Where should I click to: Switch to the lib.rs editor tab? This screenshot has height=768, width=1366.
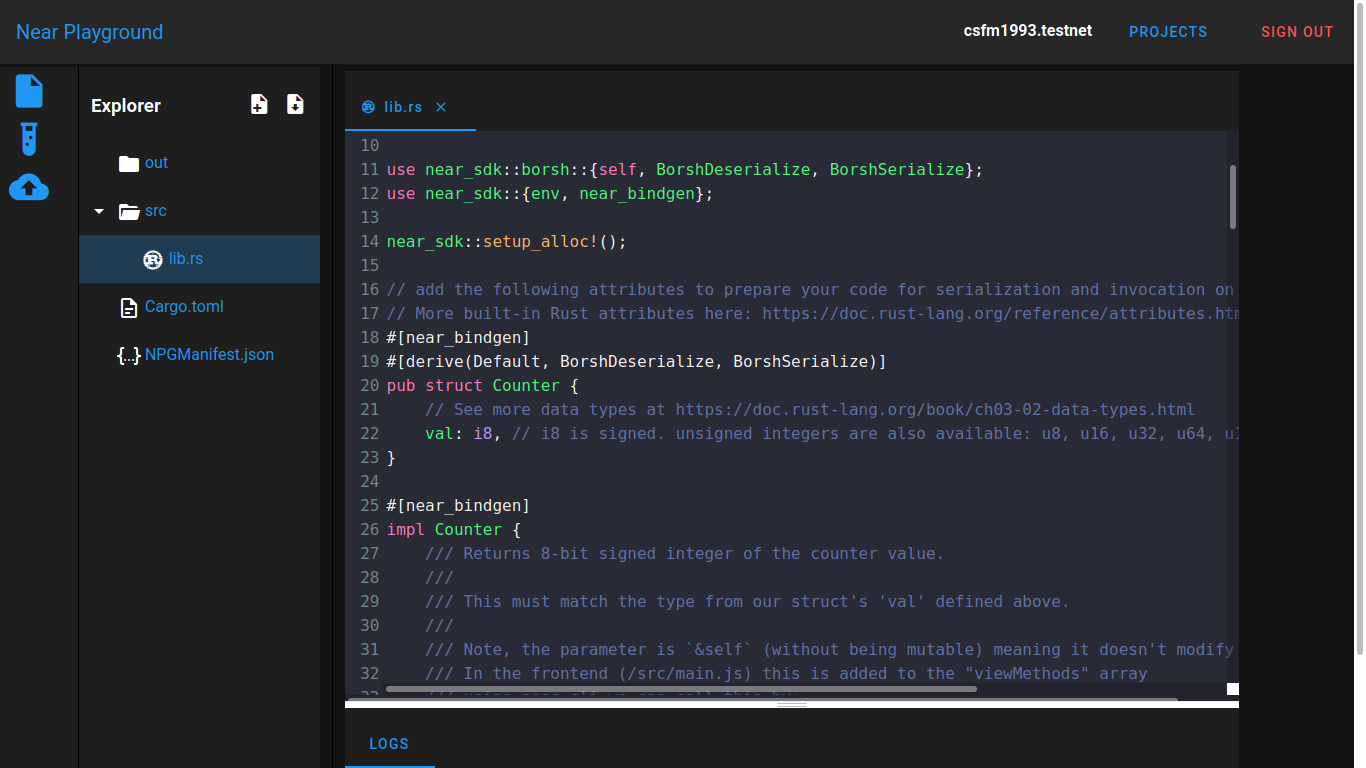click(x=403, y=107)
